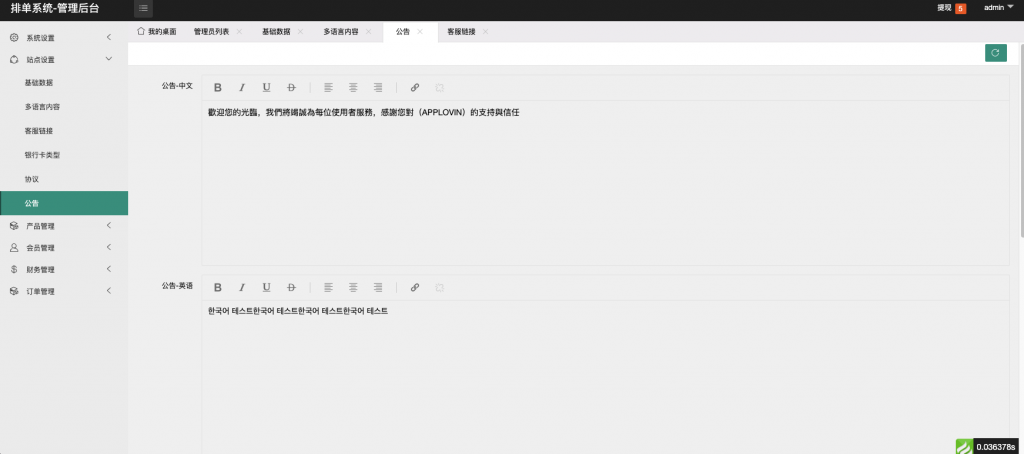Expand the 财务管理 menu

pyautogui.click(x=64, y=269)
